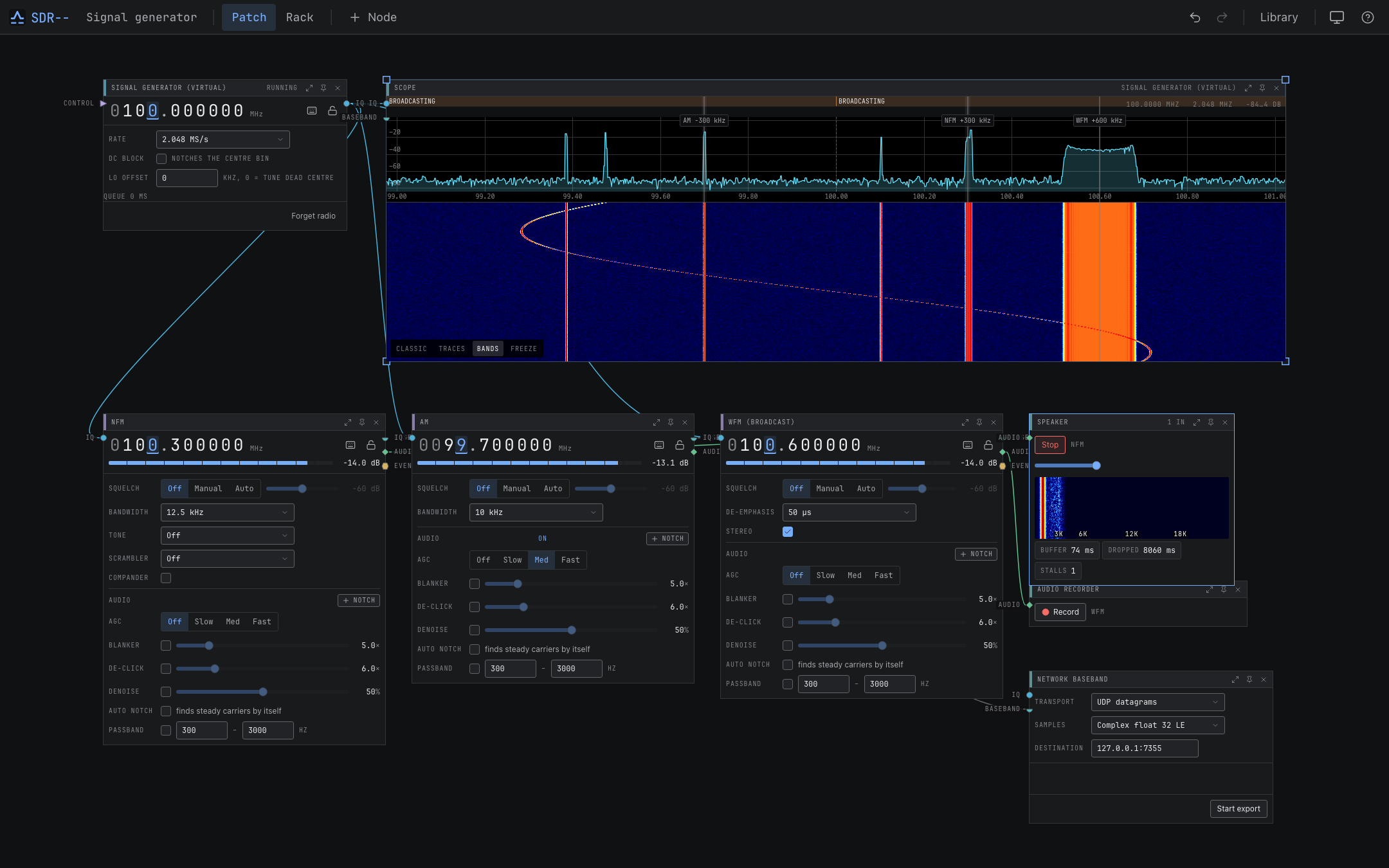The height and width of the screenshot is (868, 1389).
Task: Click Forget radio button
Action: tap(313, 216)
